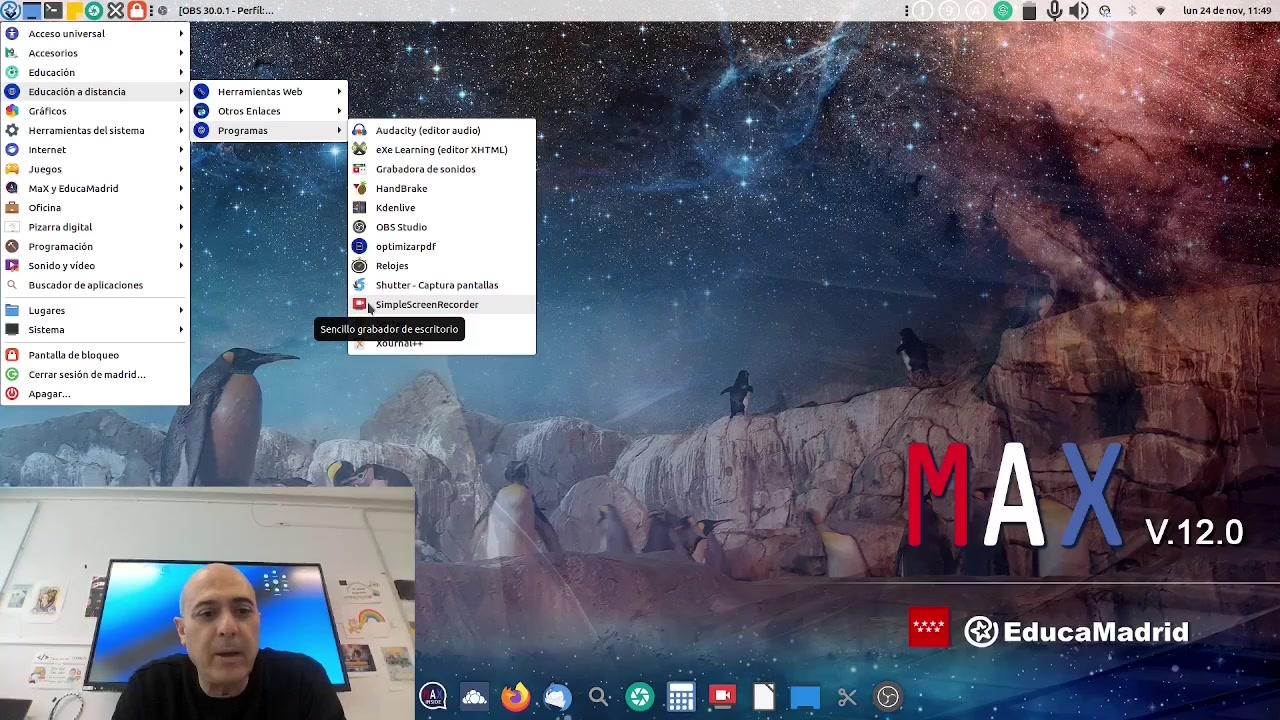
Task: Open the Educación category
Action: click(95, 72)
